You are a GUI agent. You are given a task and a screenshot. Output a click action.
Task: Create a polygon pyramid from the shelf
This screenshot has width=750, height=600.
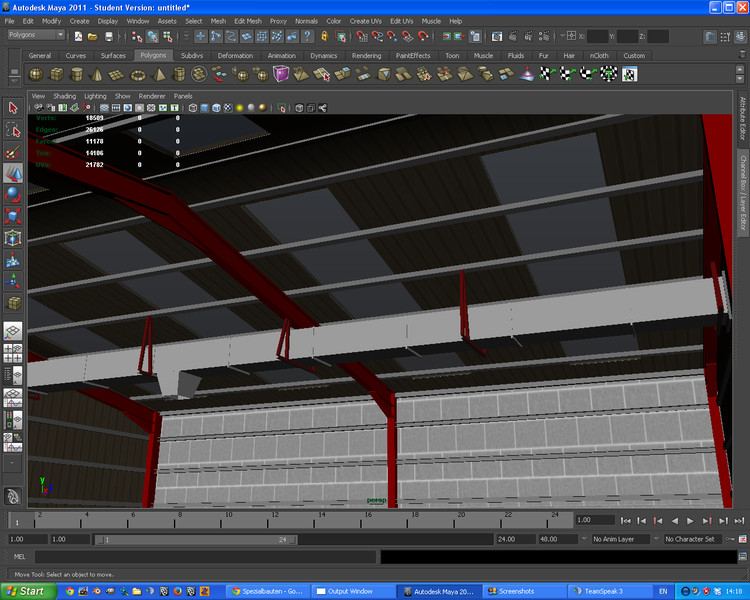[158, 74]
